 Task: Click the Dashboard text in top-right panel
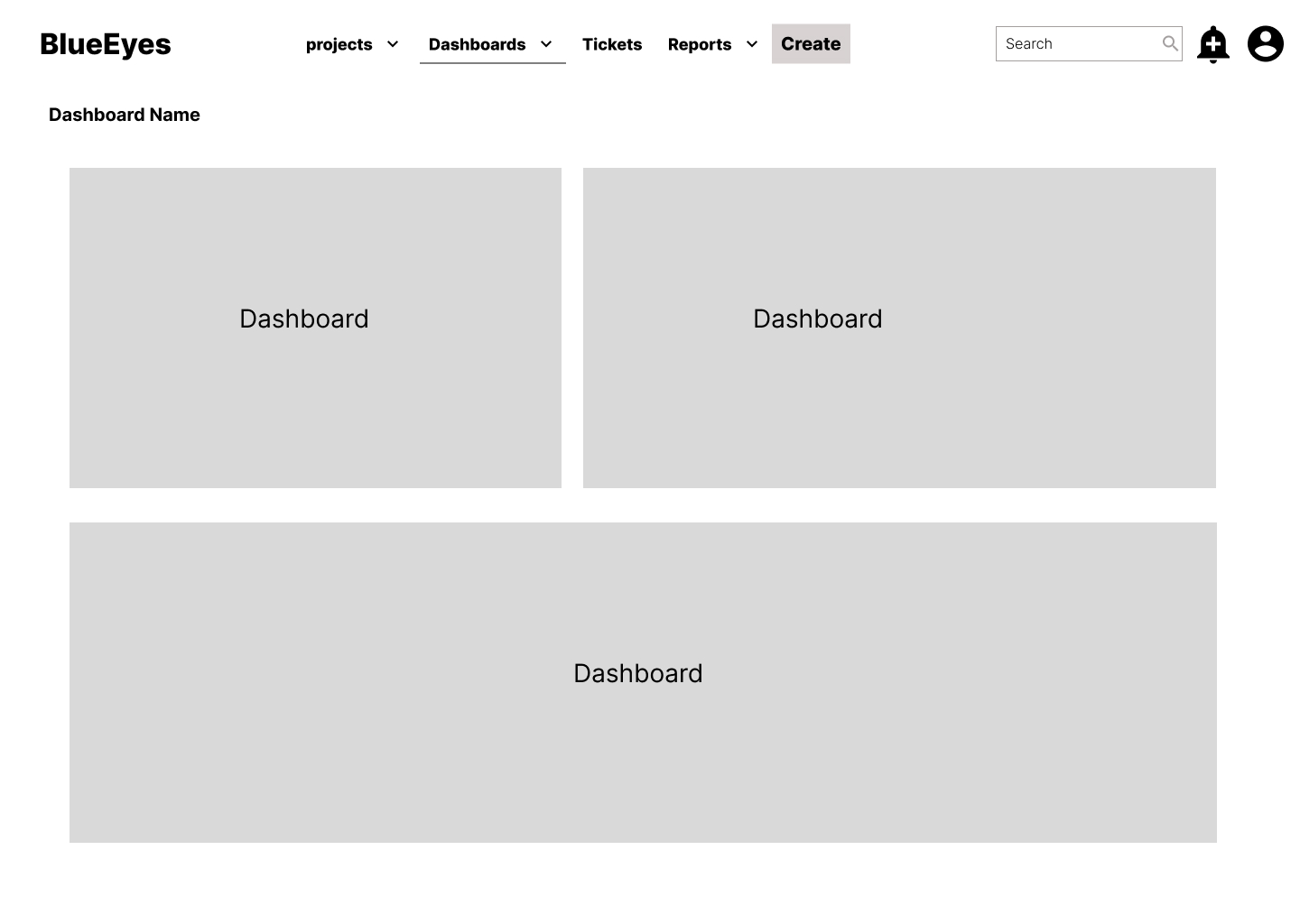pyautogui.click(x=818, y=319)
